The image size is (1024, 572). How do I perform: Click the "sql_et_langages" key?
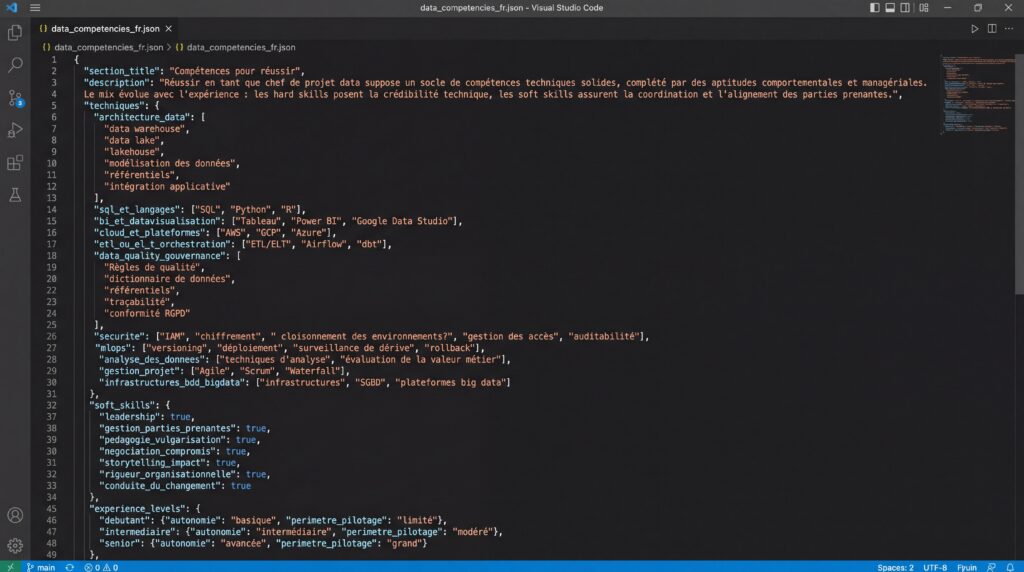click(x=137, y=210)
